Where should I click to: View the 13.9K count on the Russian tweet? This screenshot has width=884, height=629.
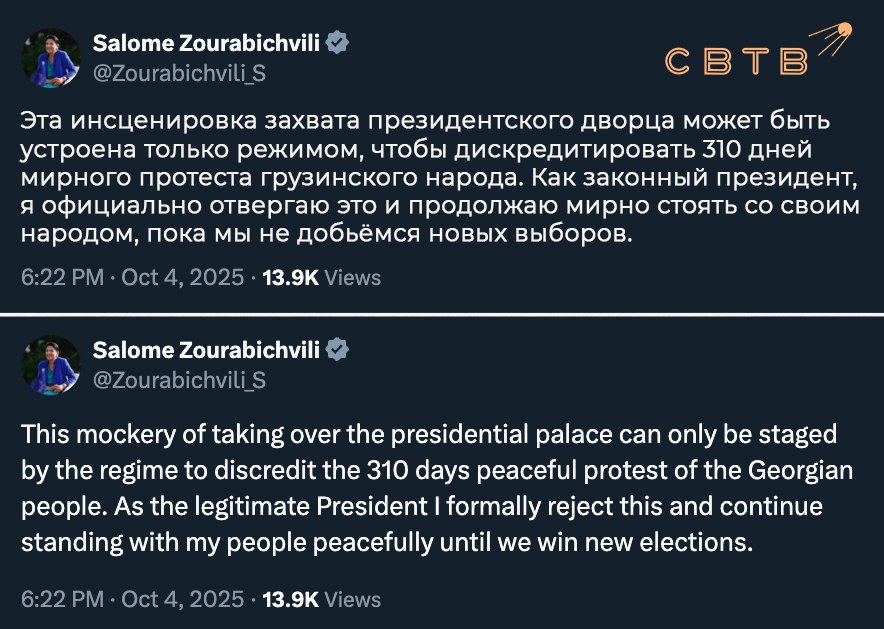tap(289, 278)
